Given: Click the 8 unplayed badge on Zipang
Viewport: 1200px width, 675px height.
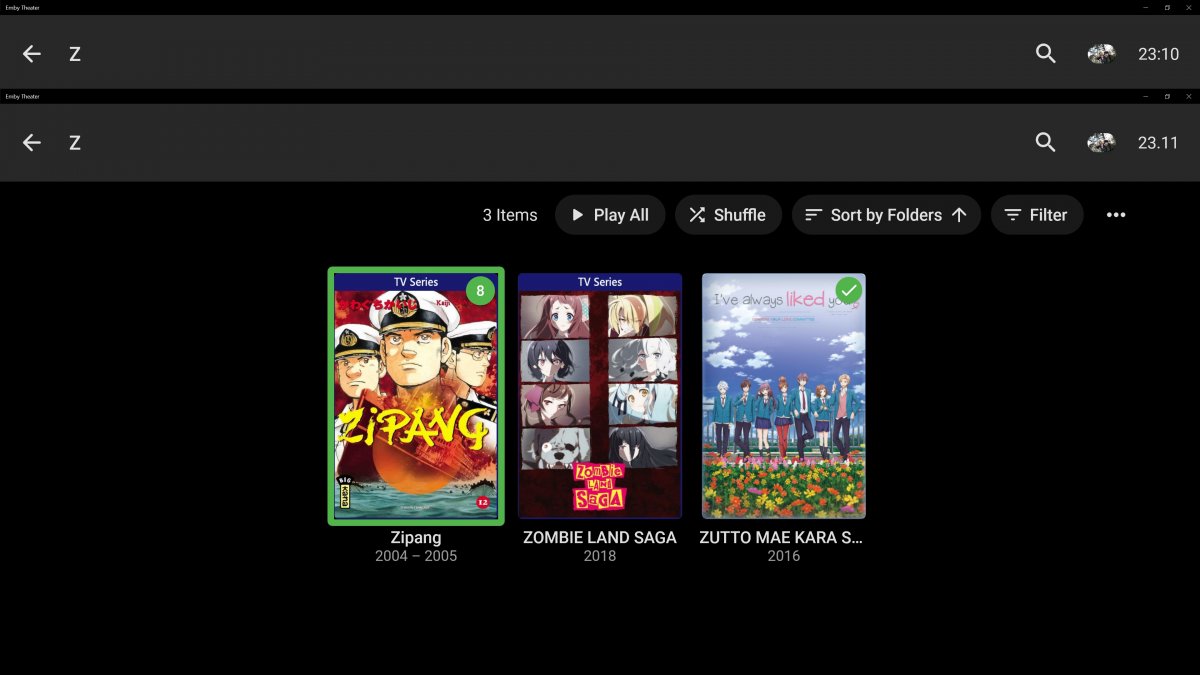Looking at the screenshot, I should pyautogui.click(x=480, y=291).
